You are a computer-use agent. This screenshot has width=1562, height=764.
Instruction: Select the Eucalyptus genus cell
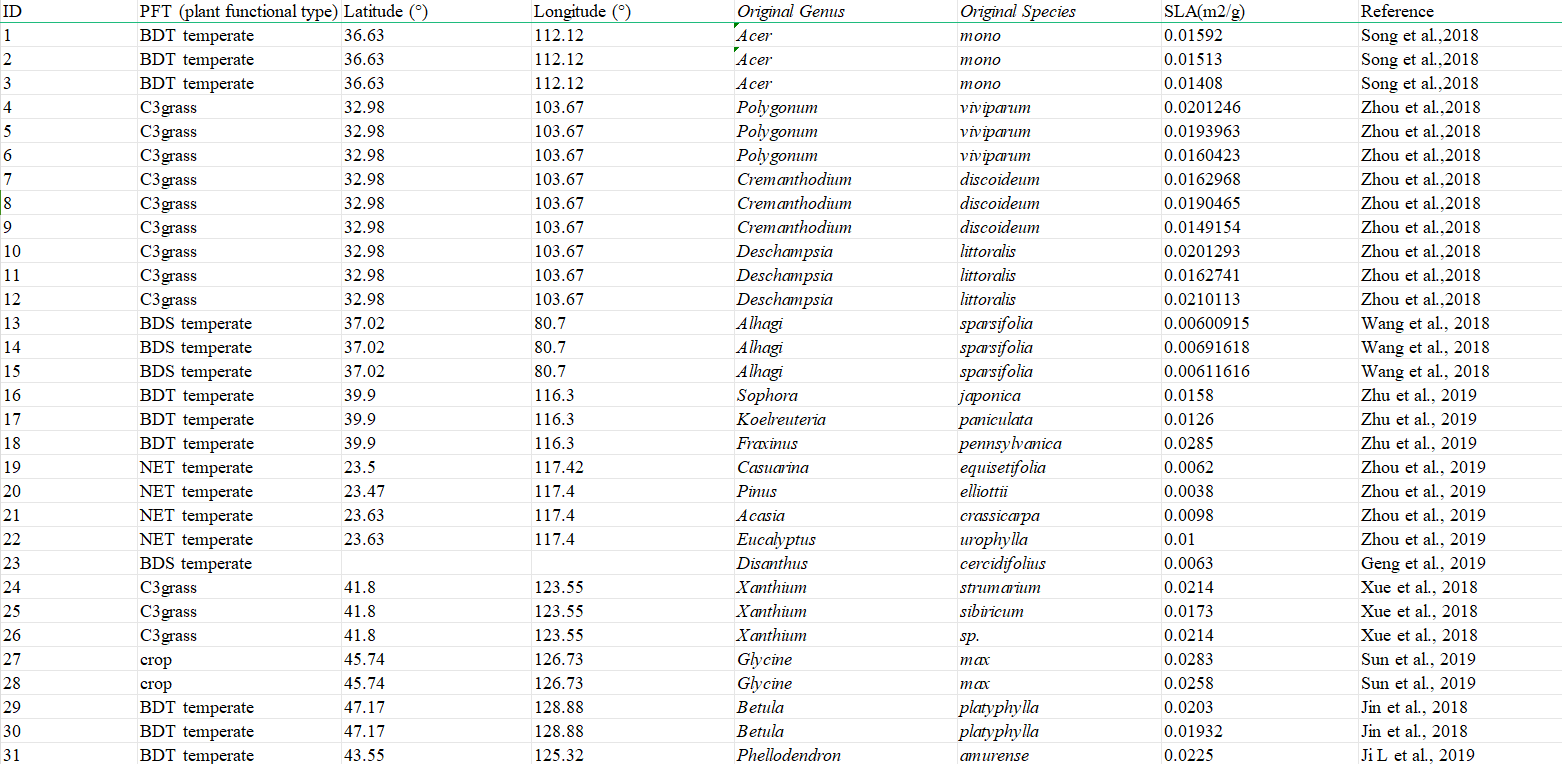point(776,540)
